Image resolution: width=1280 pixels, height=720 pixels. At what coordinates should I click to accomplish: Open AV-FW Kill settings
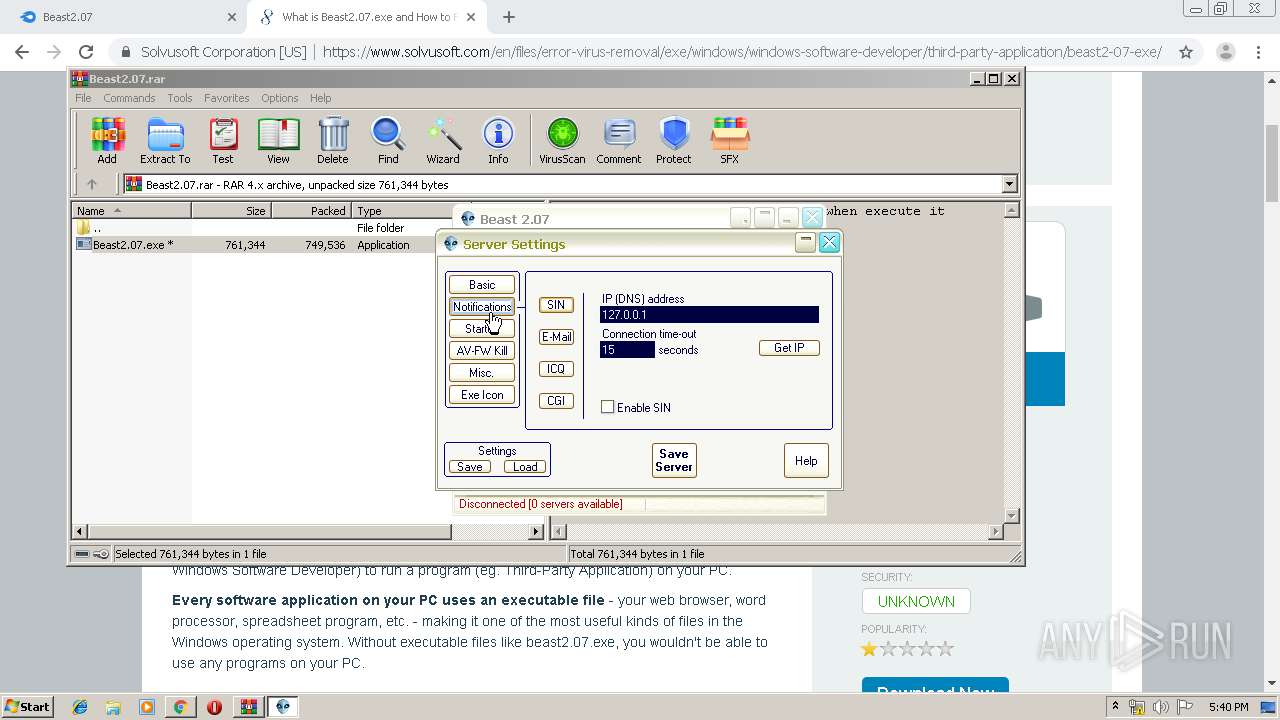tap(482, 351)
